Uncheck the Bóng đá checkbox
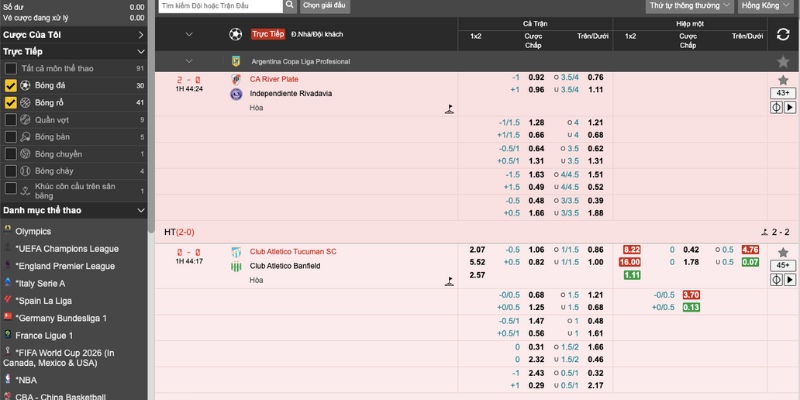The image size is (800, 400). pos(11,86)
